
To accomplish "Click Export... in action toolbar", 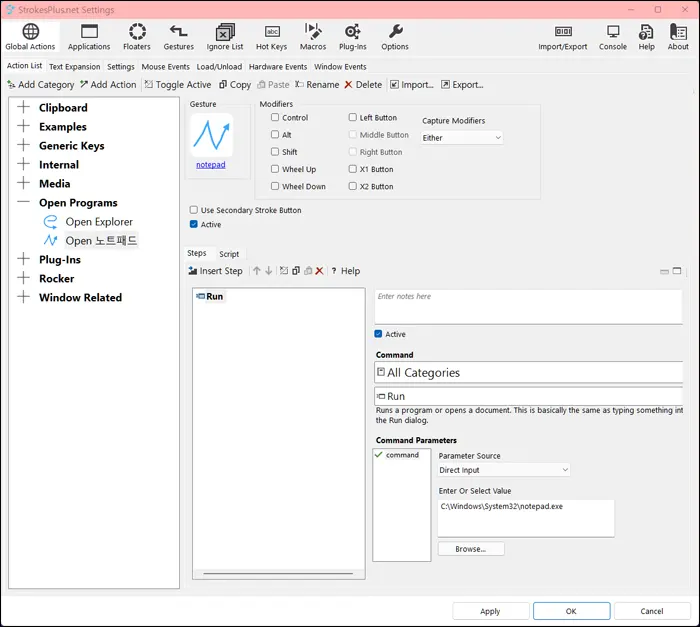I will pyautogui.click(x=462, y=84).
